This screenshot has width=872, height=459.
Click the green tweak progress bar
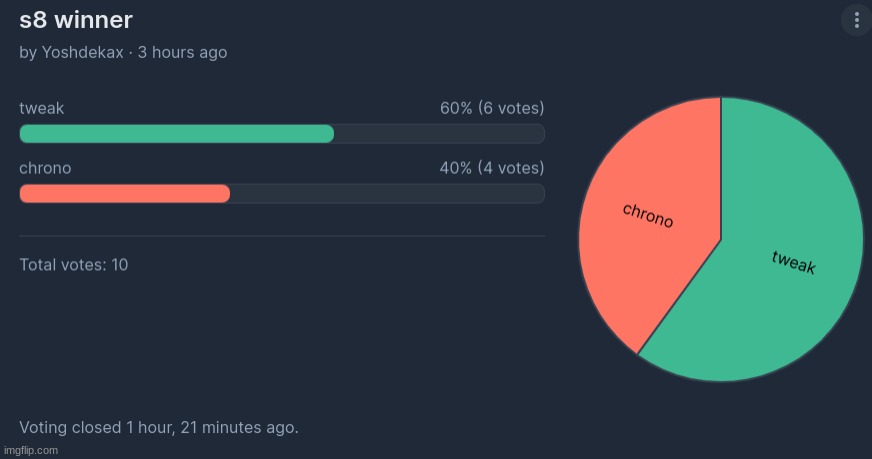pos(177,134)
